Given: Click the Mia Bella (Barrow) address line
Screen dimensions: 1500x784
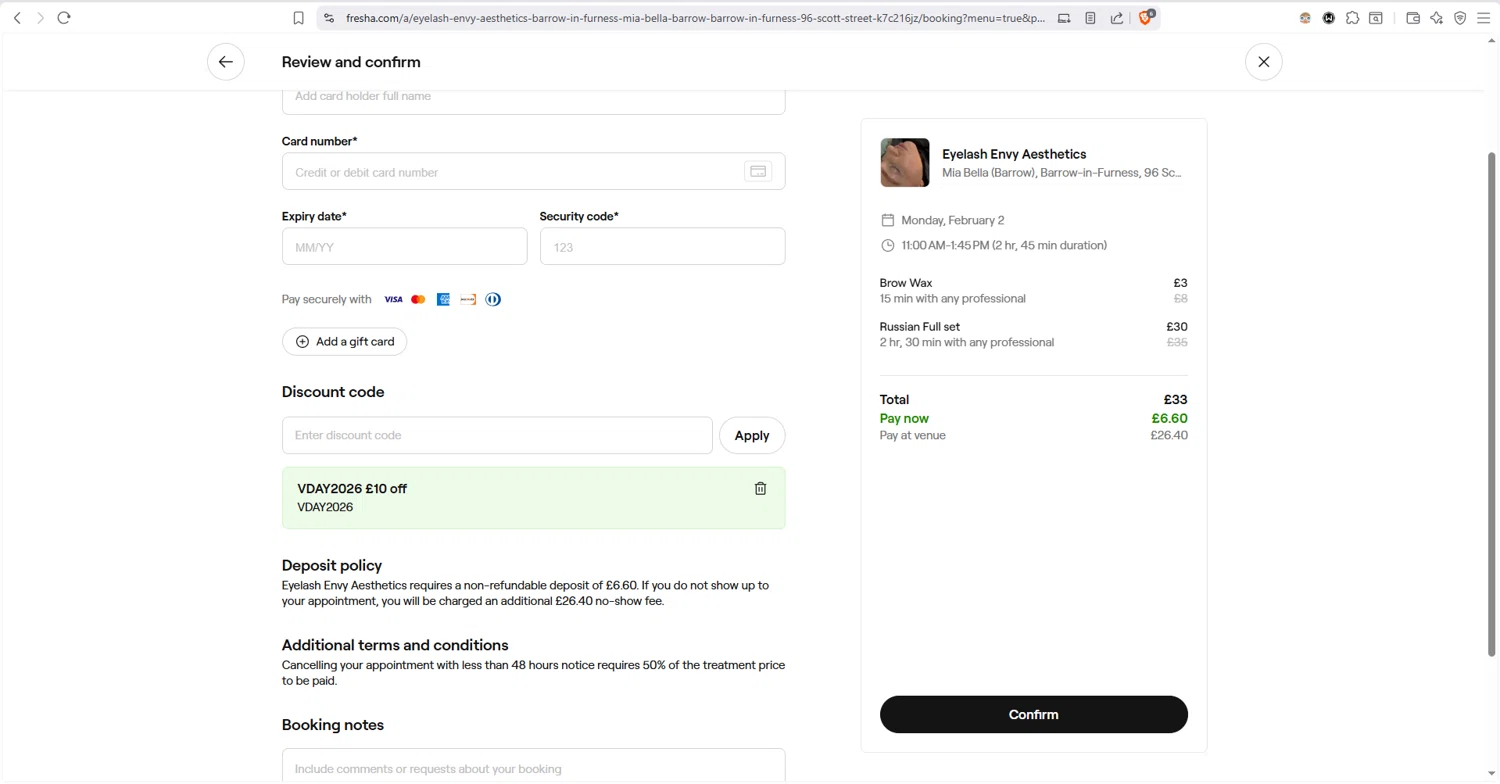Looking at the screenshot, I should (1062, 173).
